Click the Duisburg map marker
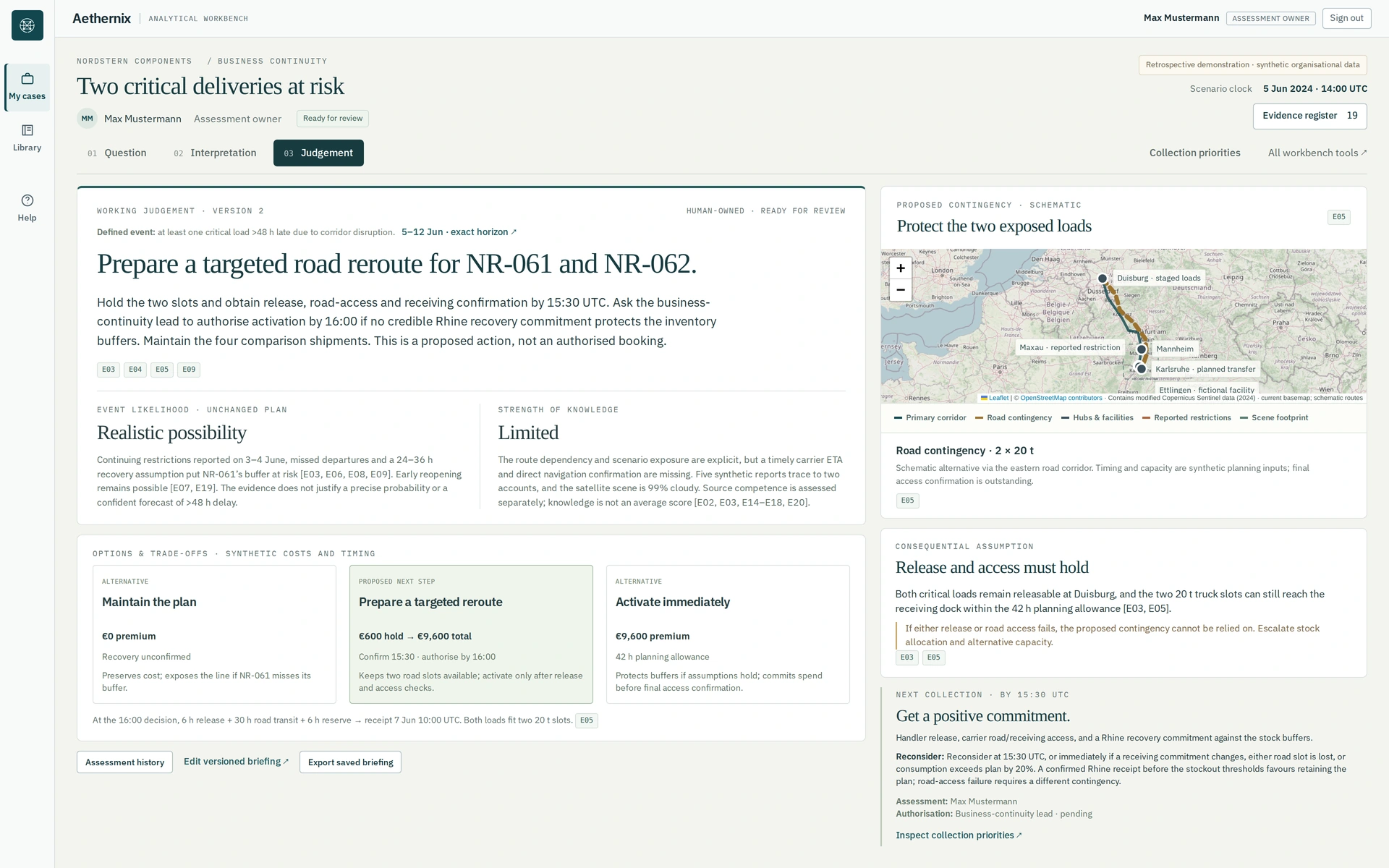This screenshot has height=868, width=1389. click(x=1103, y=278)
